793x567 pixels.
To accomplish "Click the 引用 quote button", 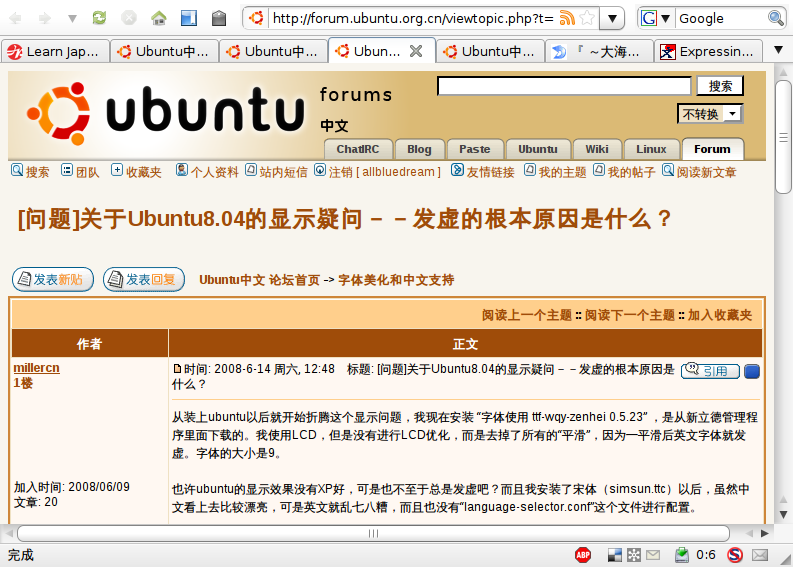I will pos(710,371).
